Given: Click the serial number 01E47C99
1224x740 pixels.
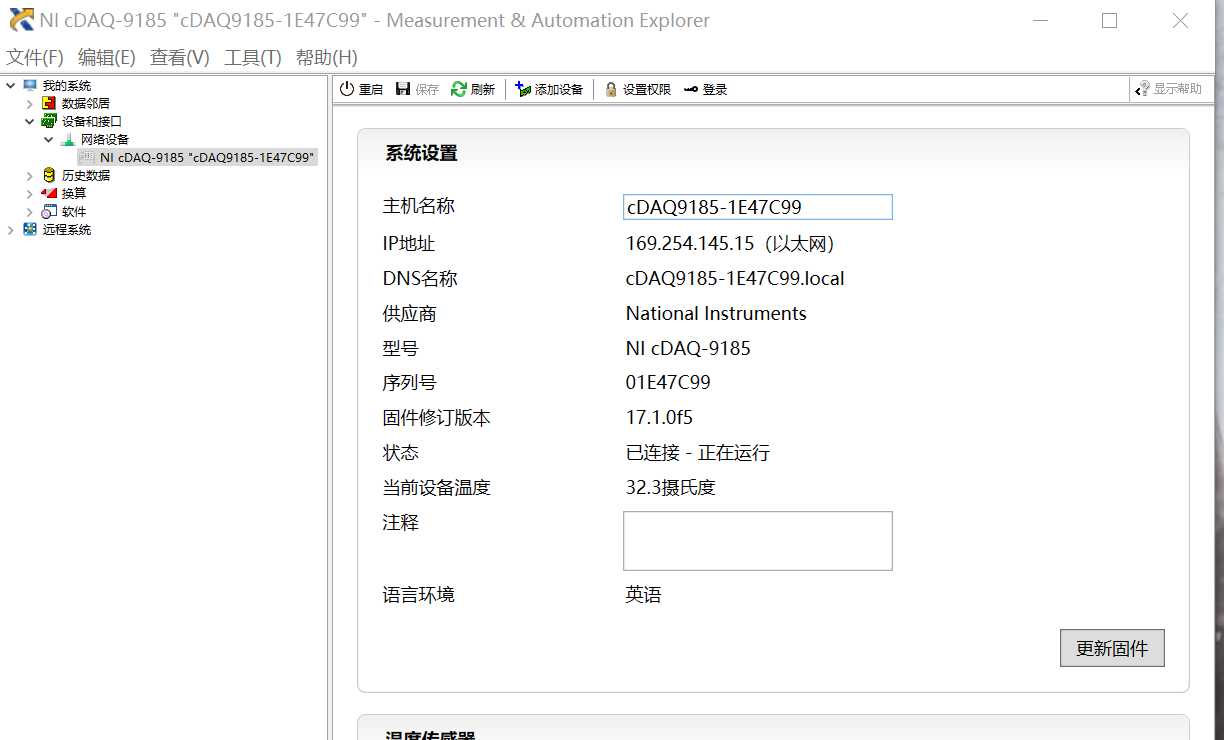Looking at the screenshot, I should (x=668, y=383).
